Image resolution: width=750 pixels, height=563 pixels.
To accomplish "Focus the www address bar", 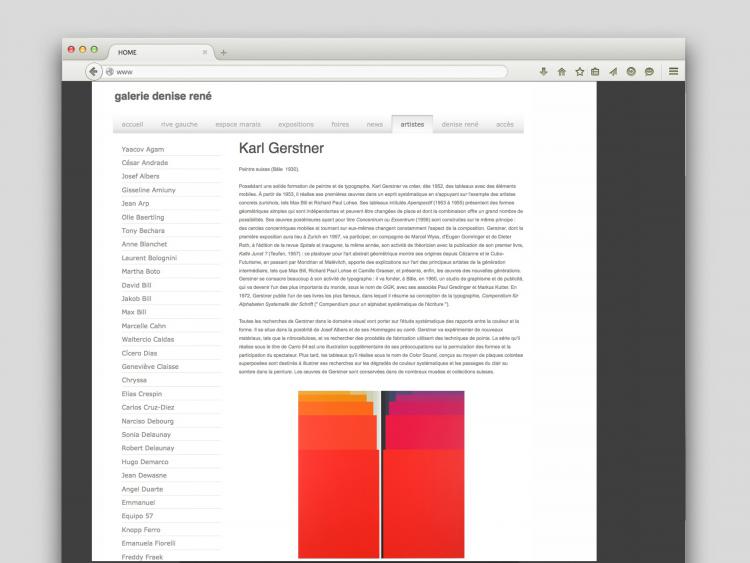I will coord(306,72).
